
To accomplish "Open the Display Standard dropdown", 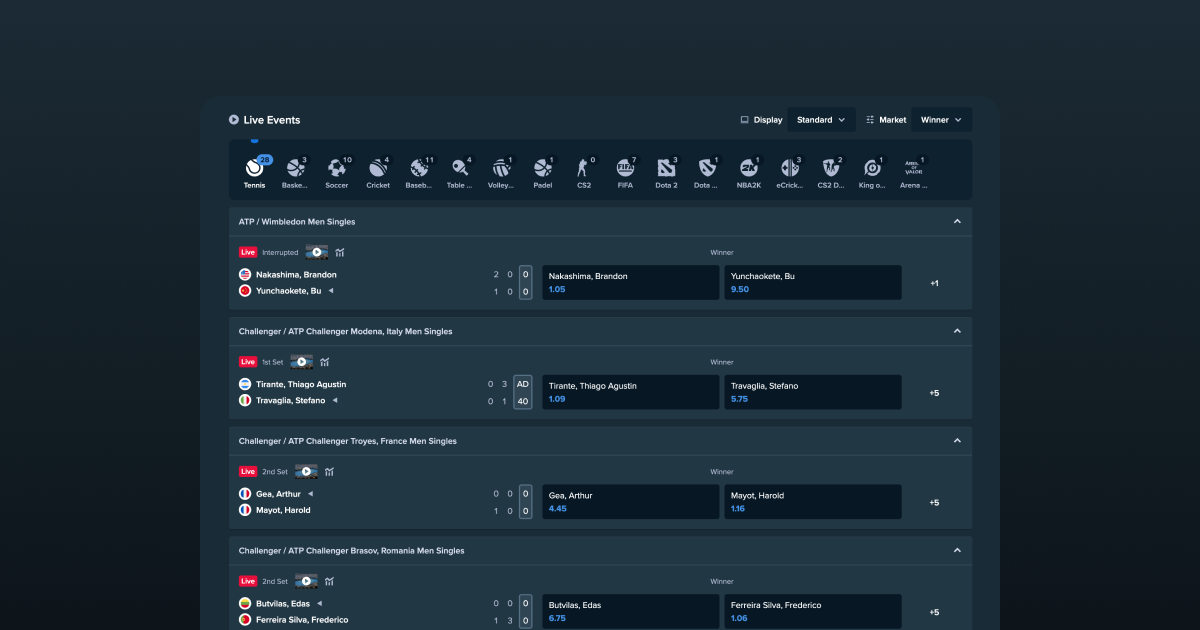I will (x=821, y=120).
